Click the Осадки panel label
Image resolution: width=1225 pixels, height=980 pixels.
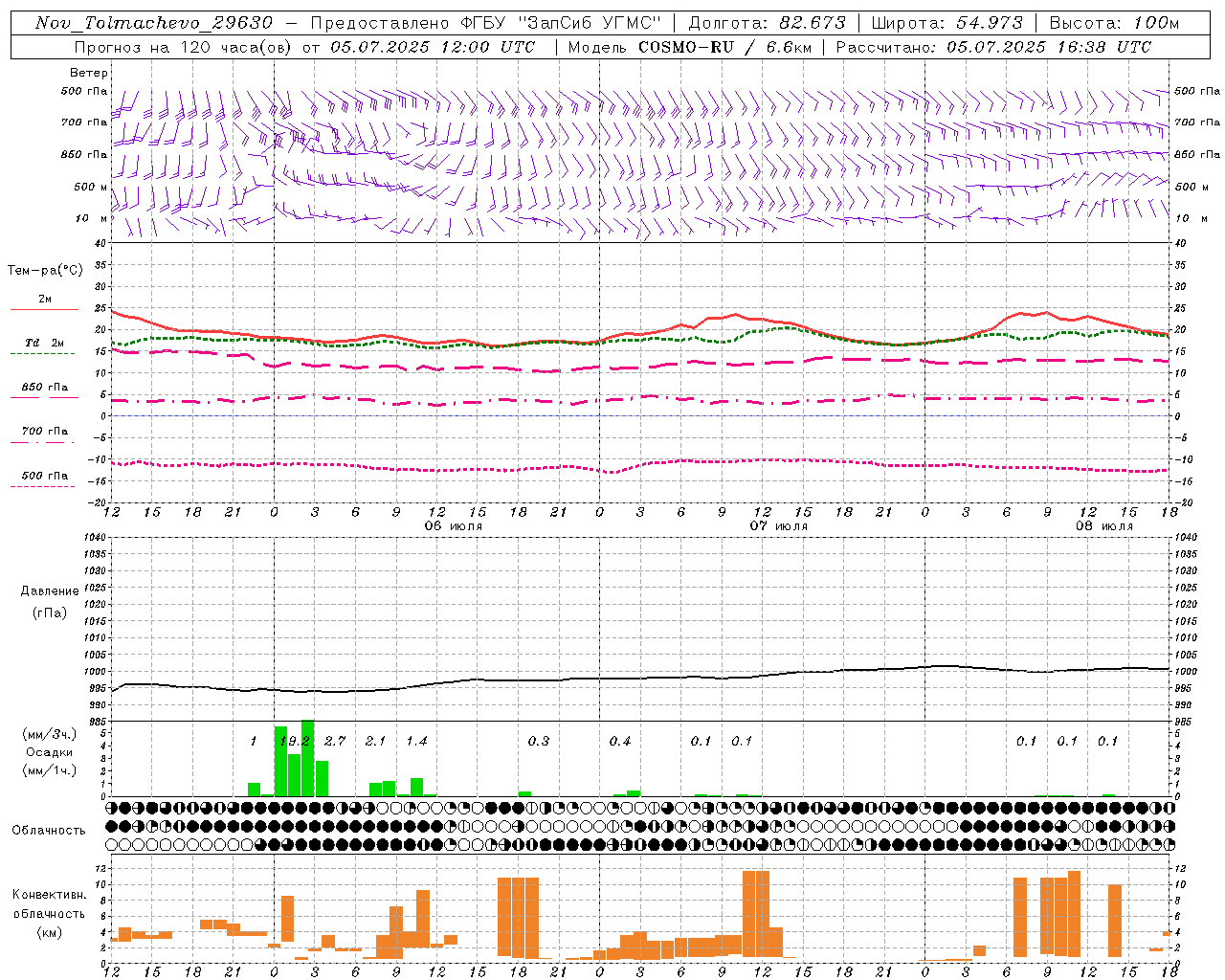tap(49, 752)
